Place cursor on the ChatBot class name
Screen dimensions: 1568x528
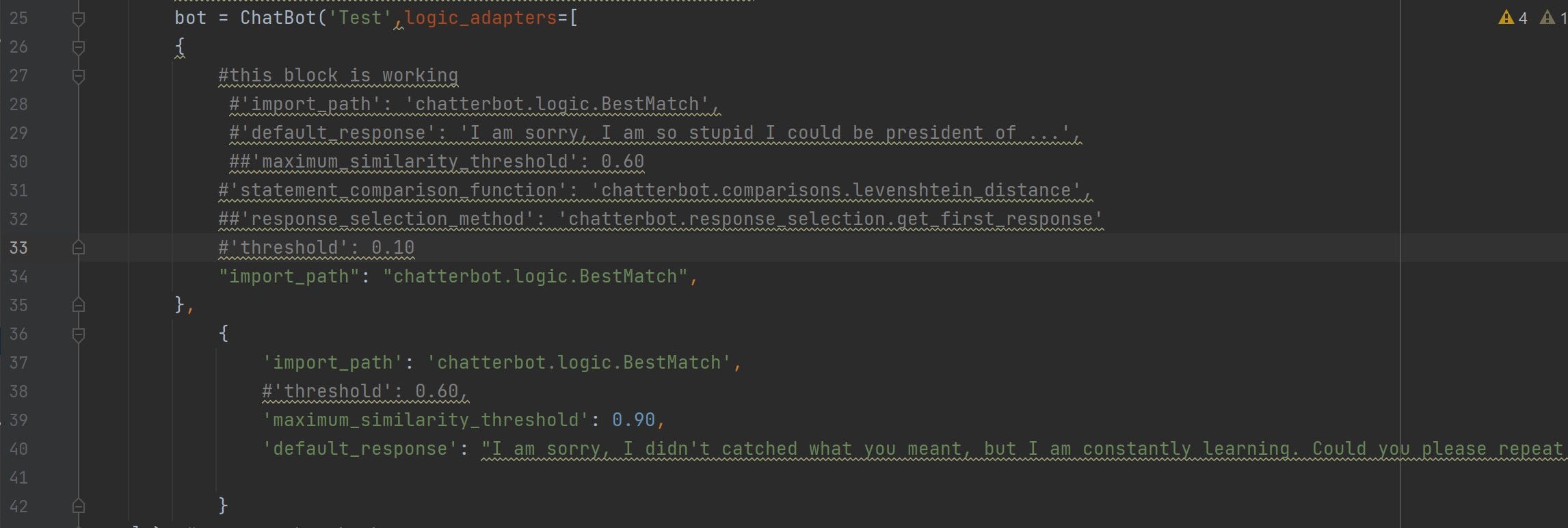click(x=278, y=18)
